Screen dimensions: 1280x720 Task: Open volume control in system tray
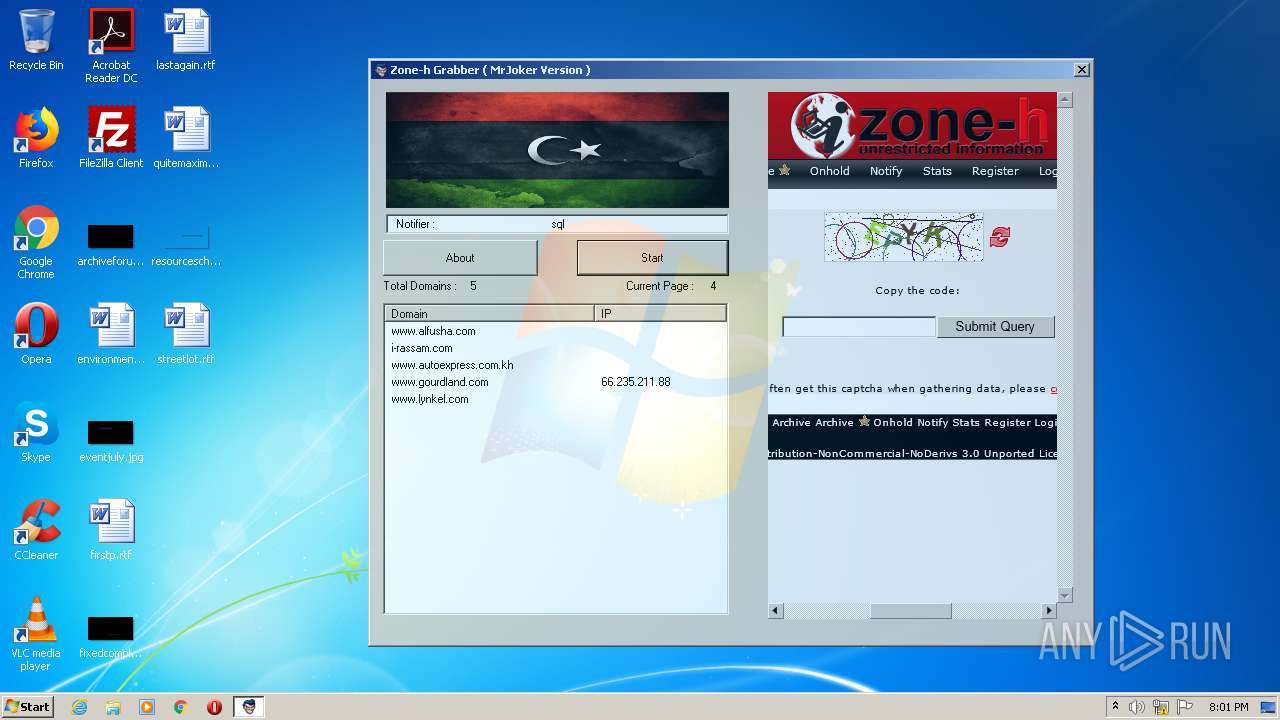click(x=1137, y=707)
